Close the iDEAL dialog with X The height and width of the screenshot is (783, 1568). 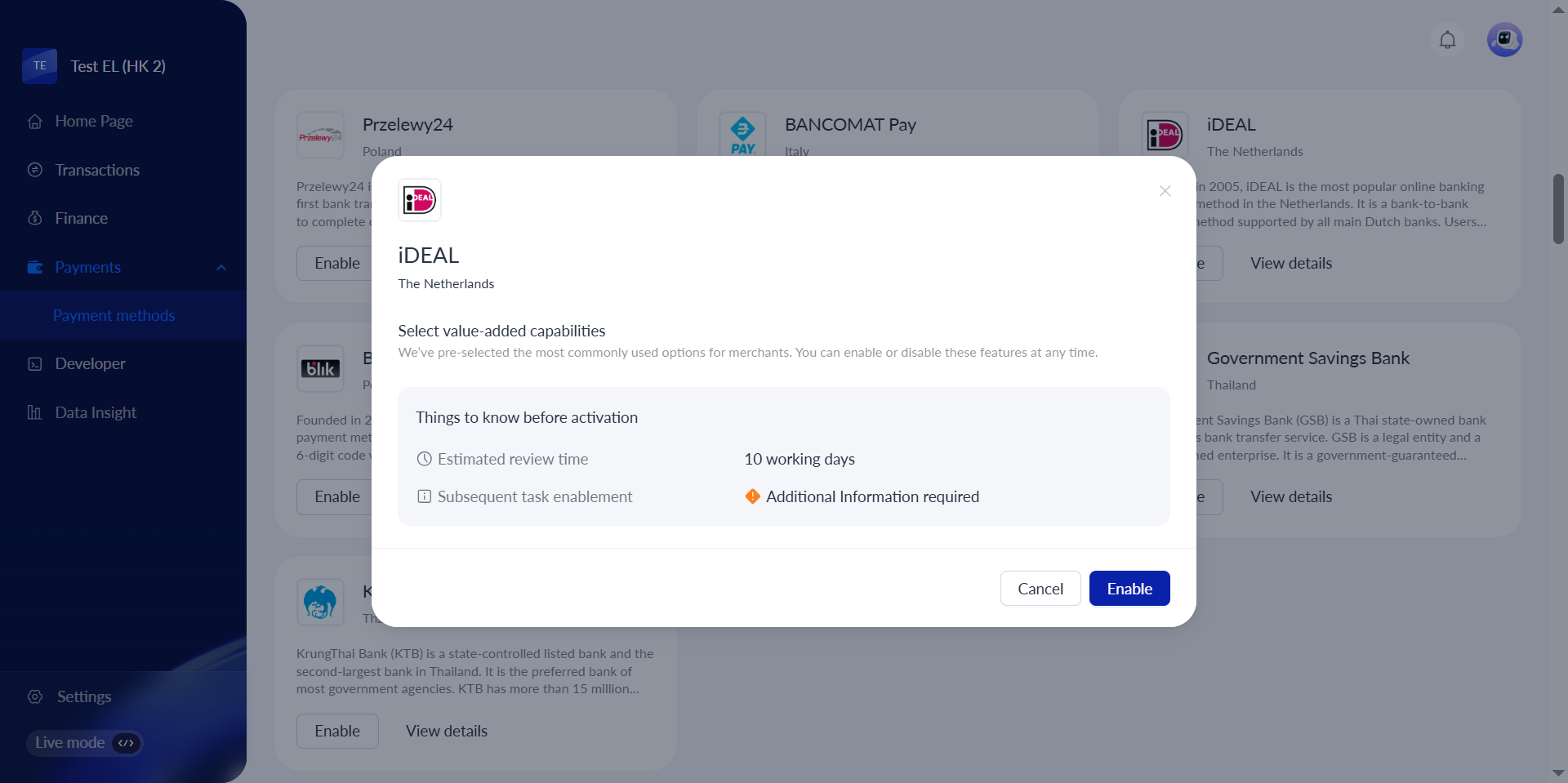coord(1165,191)
